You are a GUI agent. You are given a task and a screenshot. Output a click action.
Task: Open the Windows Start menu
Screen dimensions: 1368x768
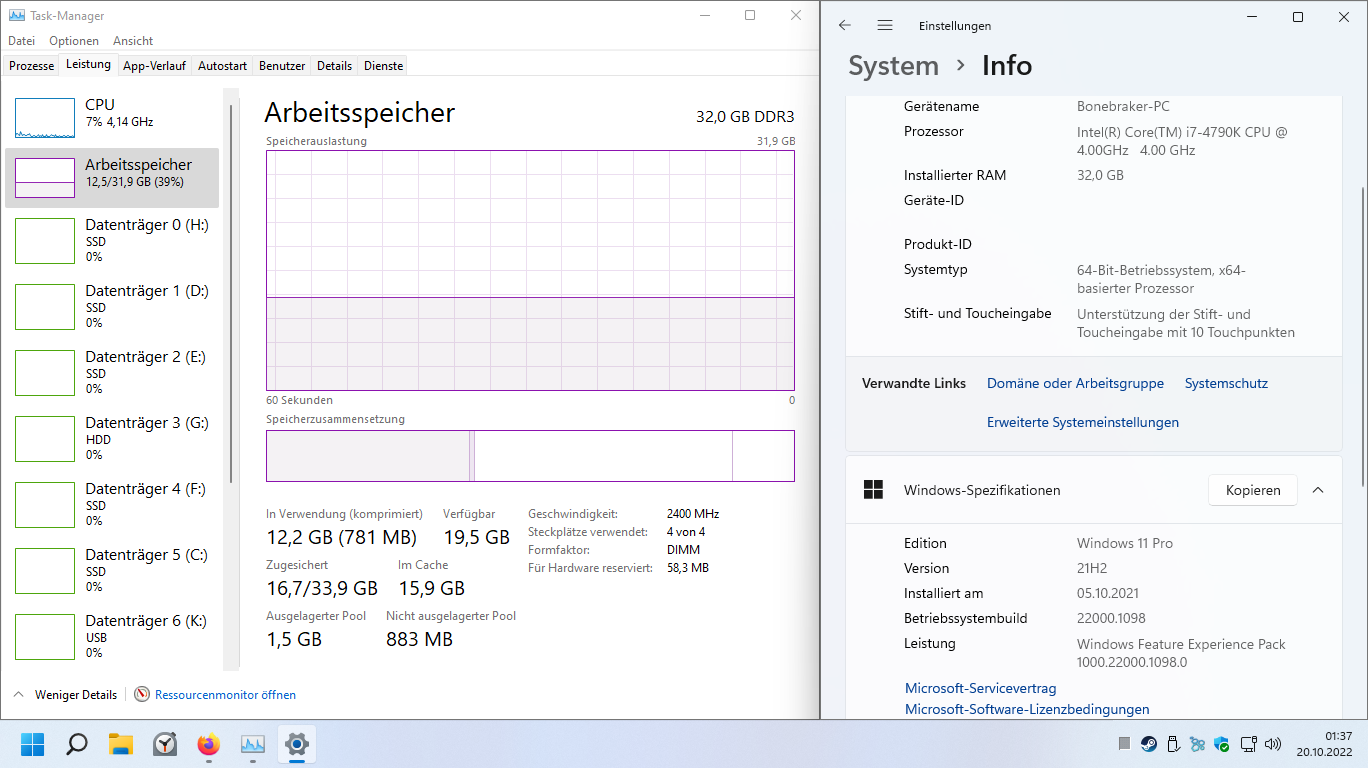(33, 744)
